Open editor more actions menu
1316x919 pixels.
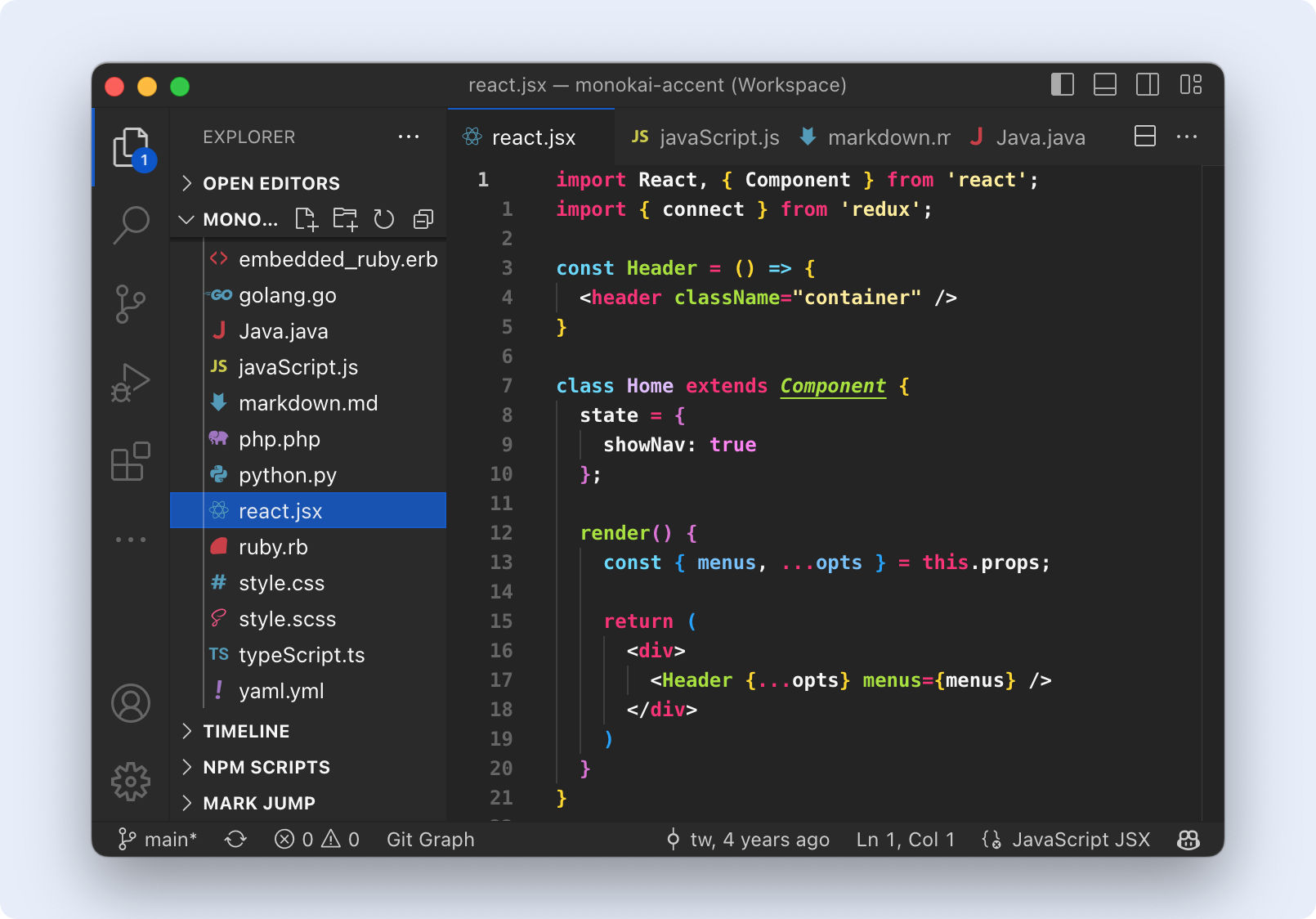coord(1187,137)
